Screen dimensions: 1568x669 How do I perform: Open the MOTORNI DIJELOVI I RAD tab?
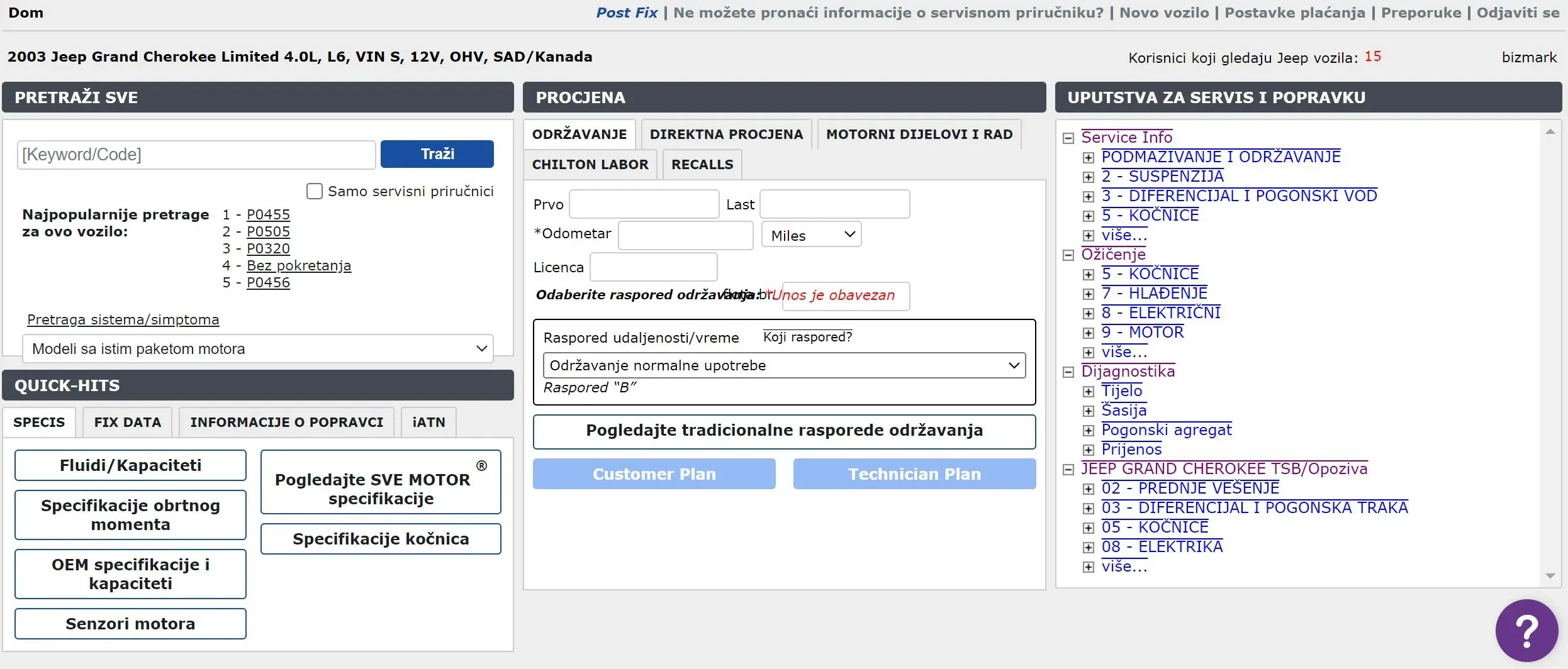[919, 134]
